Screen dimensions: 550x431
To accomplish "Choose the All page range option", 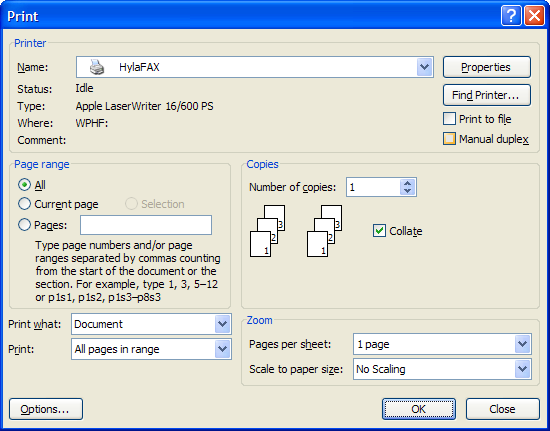I will click(24, 184).
